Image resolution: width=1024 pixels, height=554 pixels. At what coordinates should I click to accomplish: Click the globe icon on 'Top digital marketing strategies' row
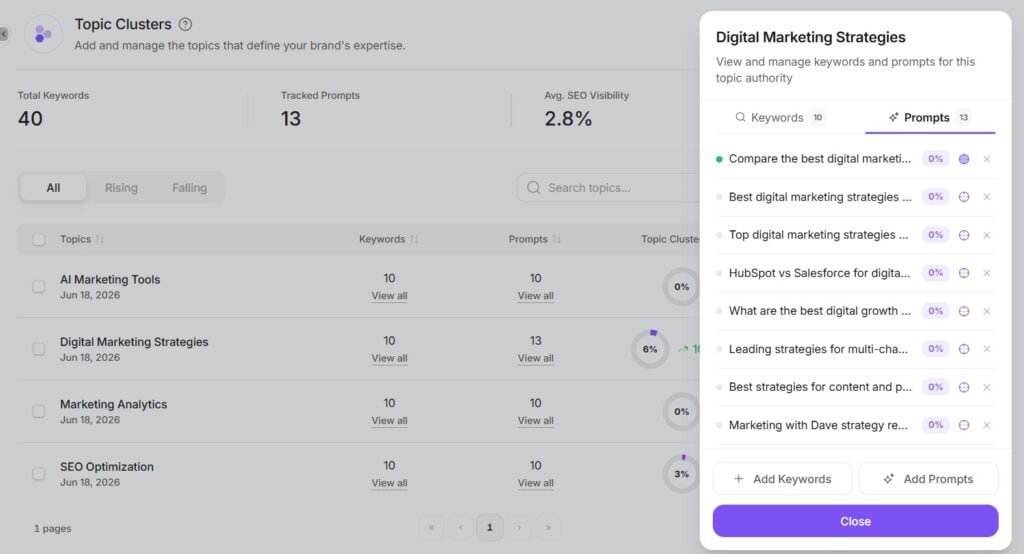click(964, 235)
